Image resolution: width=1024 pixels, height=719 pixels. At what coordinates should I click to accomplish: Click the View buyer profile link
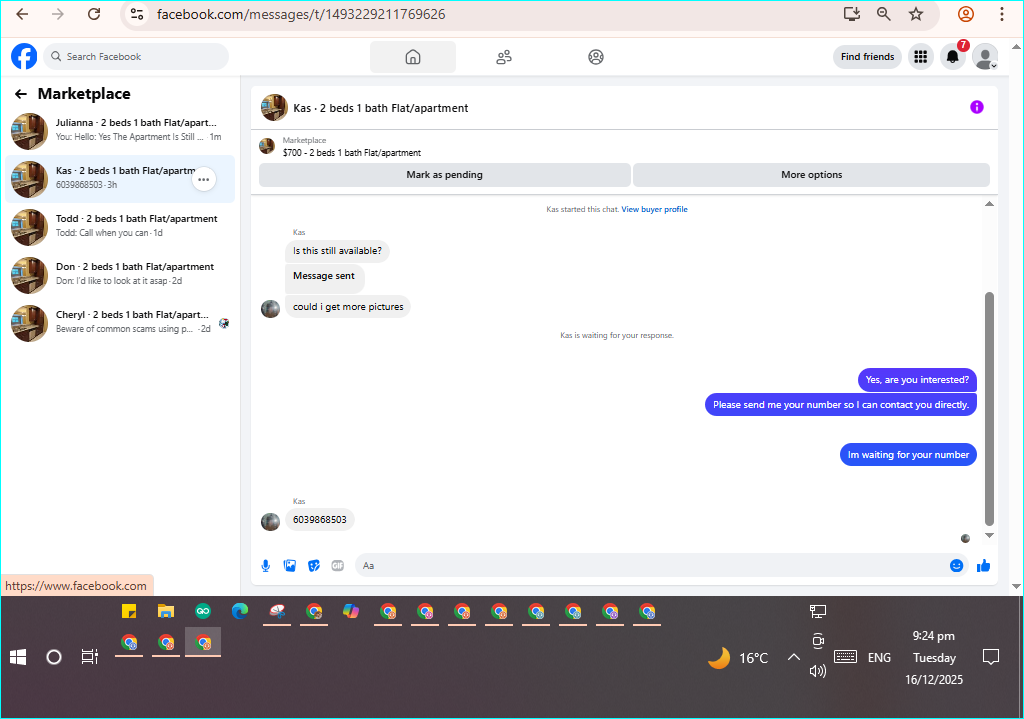coord(654,210)
